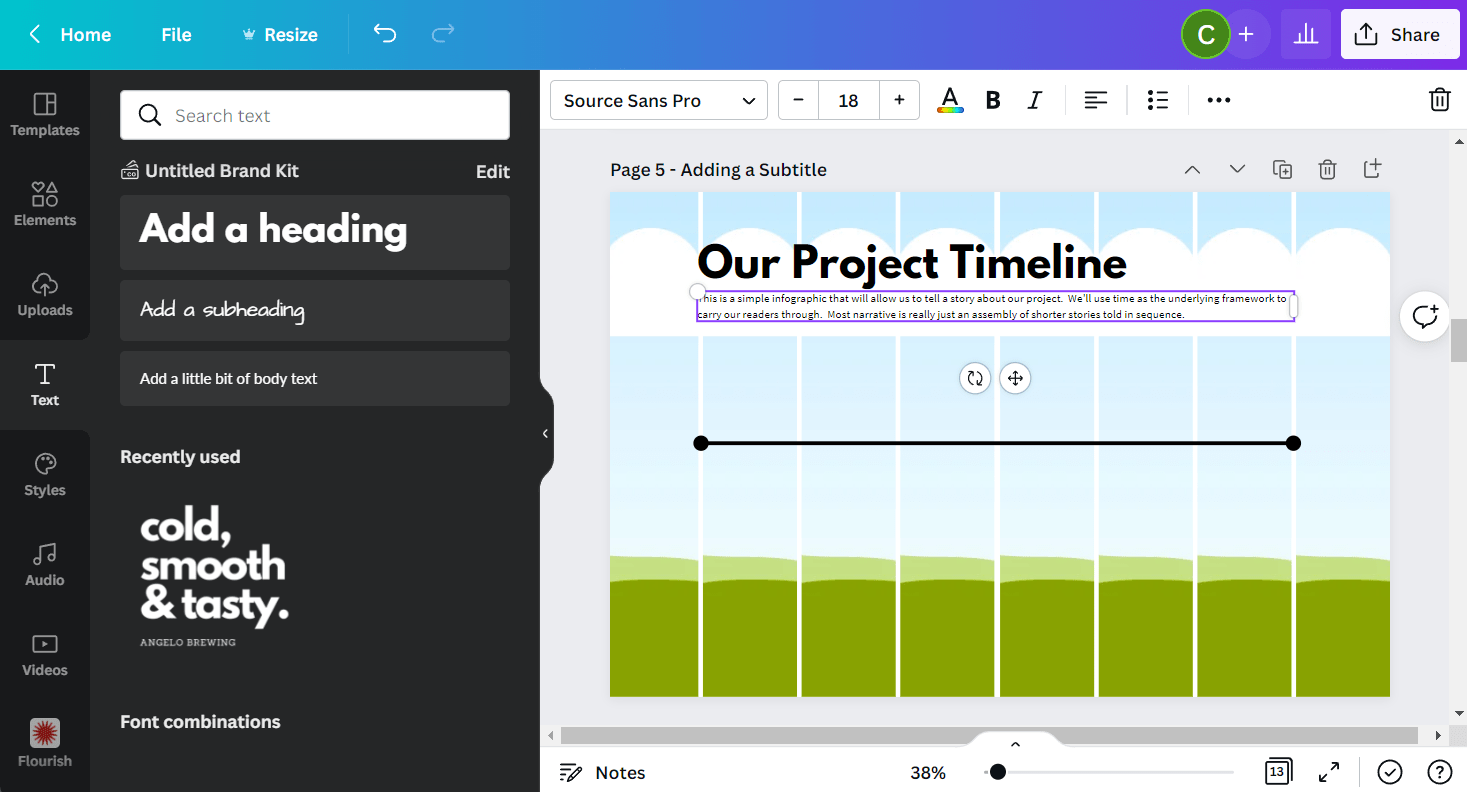Click inside the Search text field
1467x792 pixels.
pyautogui.click(x=314, y=114)
